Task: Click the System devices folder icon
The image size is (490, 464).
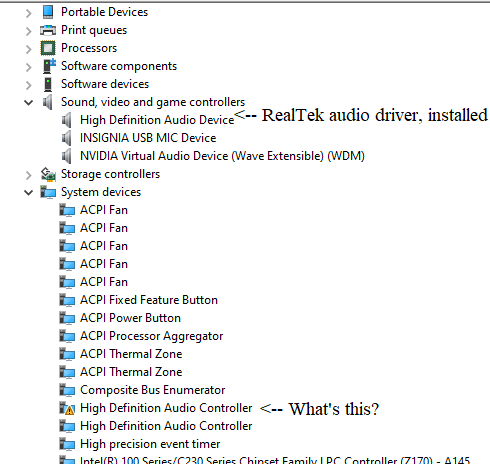Action: [48, 192]
